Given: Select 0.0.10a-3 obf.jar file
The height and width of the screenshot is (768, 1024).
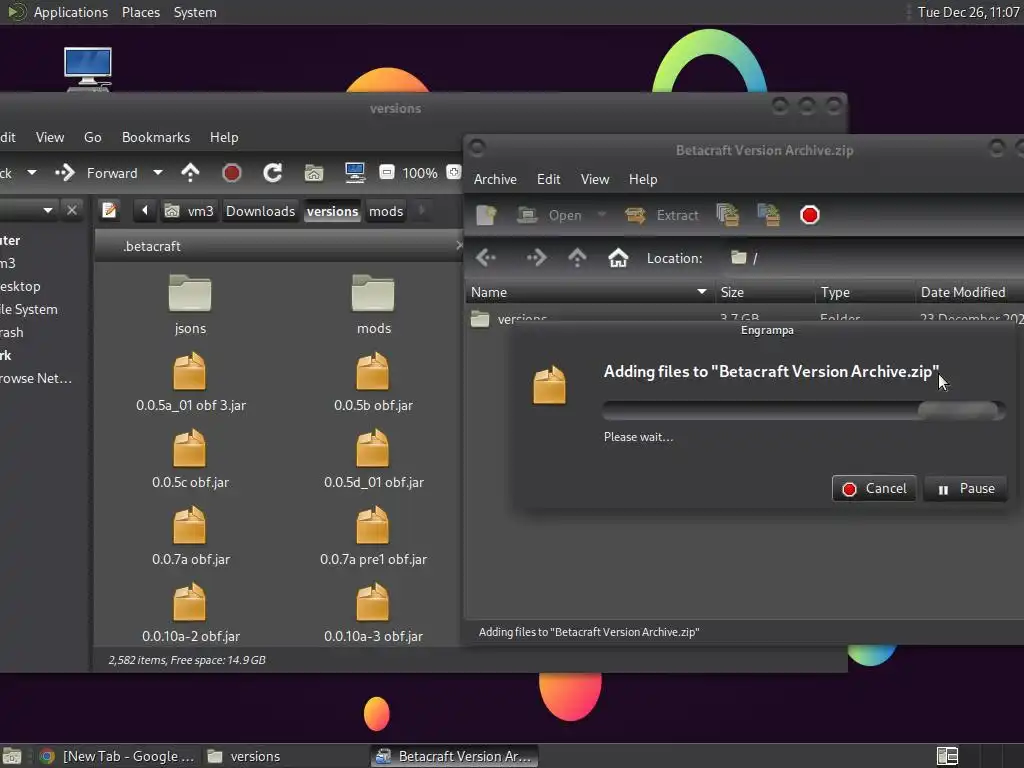Looking at the screenshot, I should click(x=374, y=613).
